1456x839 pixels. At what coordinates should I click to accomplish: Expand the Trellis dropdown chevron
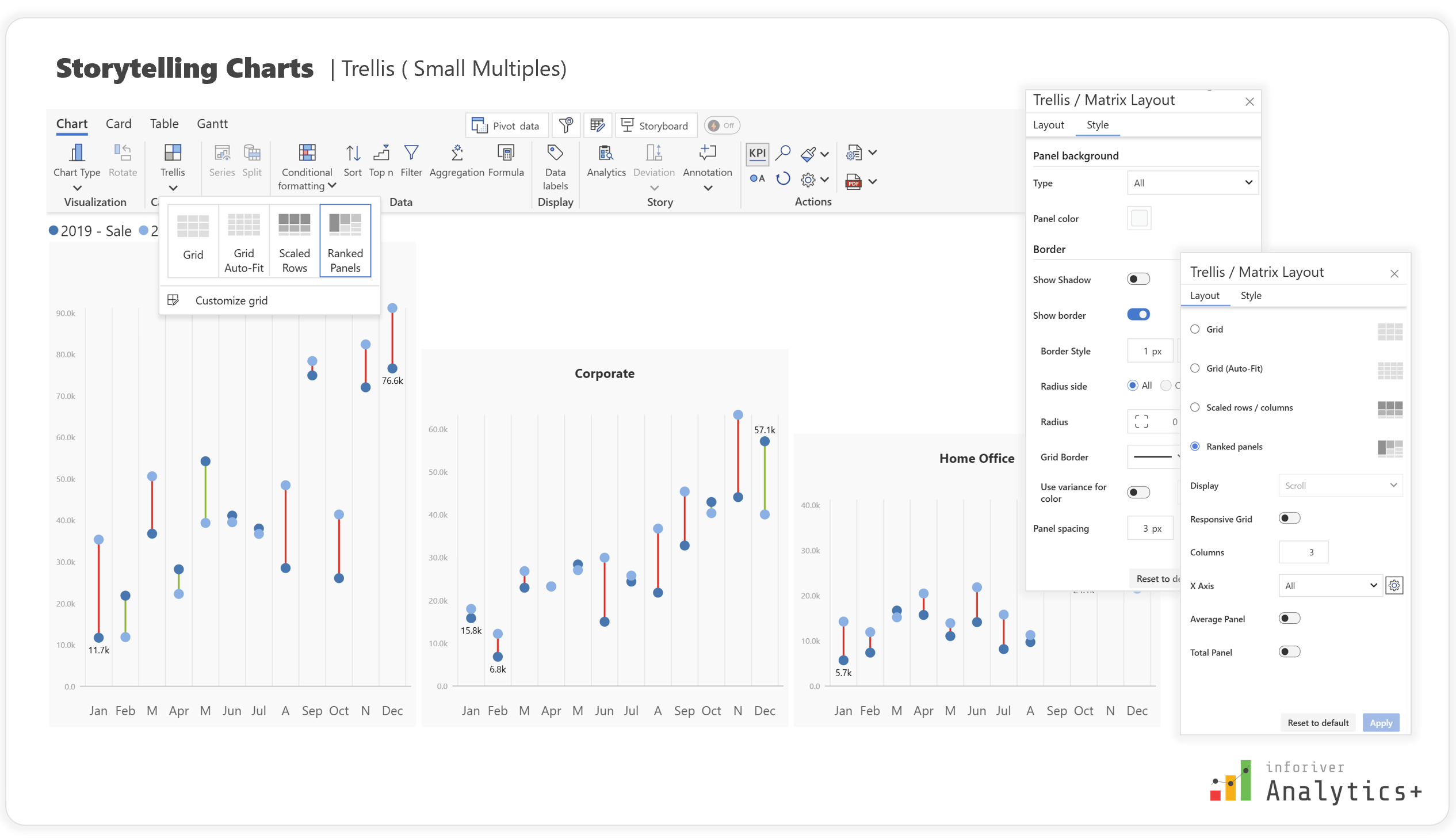(x=172, y=187)
